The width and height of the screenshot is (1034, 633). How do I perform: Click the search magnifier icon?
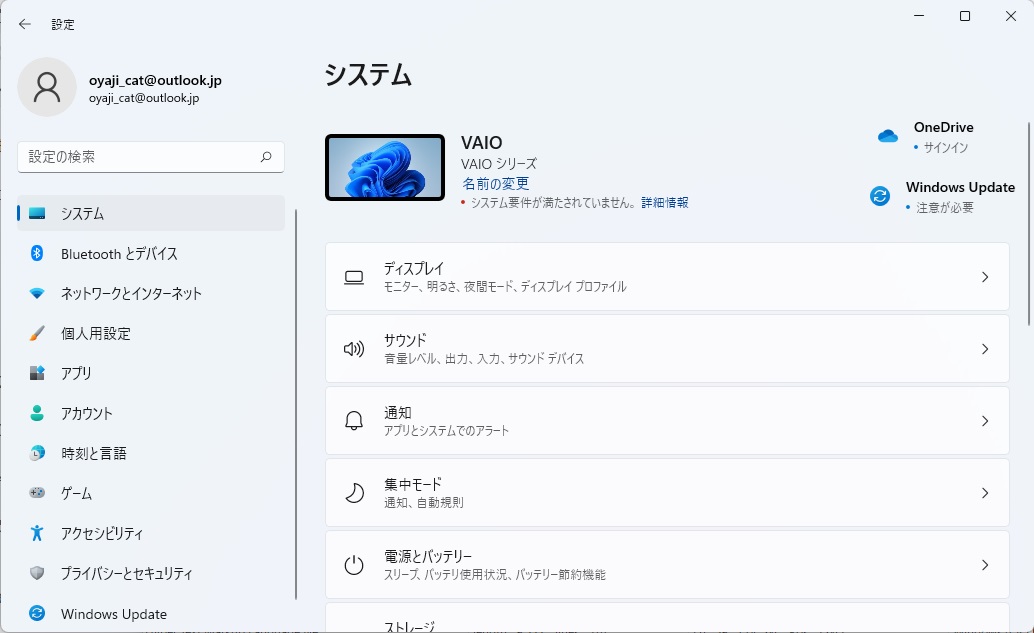tap(266, 157)
